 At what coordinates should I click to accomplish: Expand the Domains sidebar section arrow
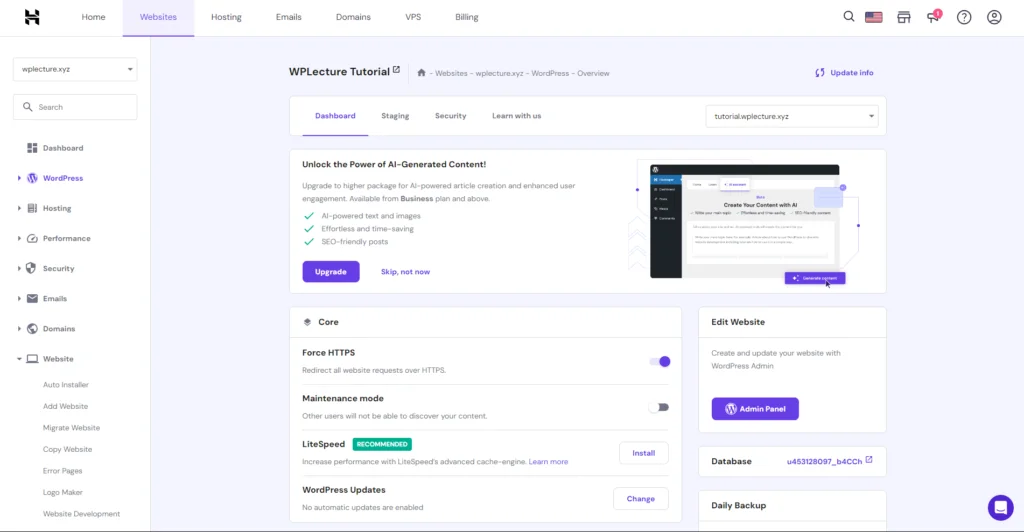19,328
